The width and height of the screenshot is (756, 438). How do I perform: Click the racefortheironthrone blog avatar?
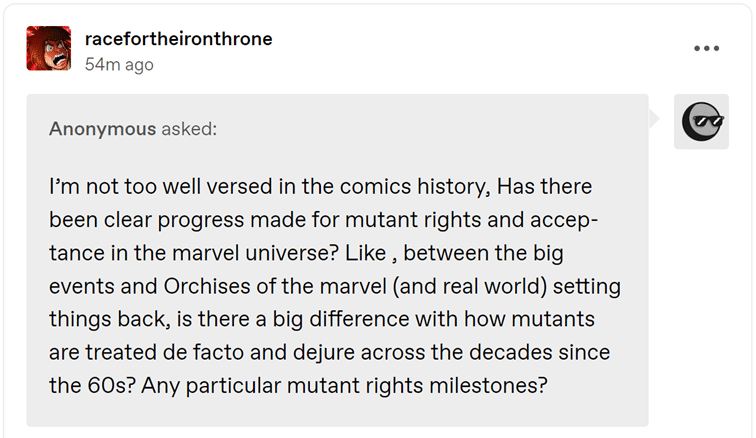tap(49, 48)
